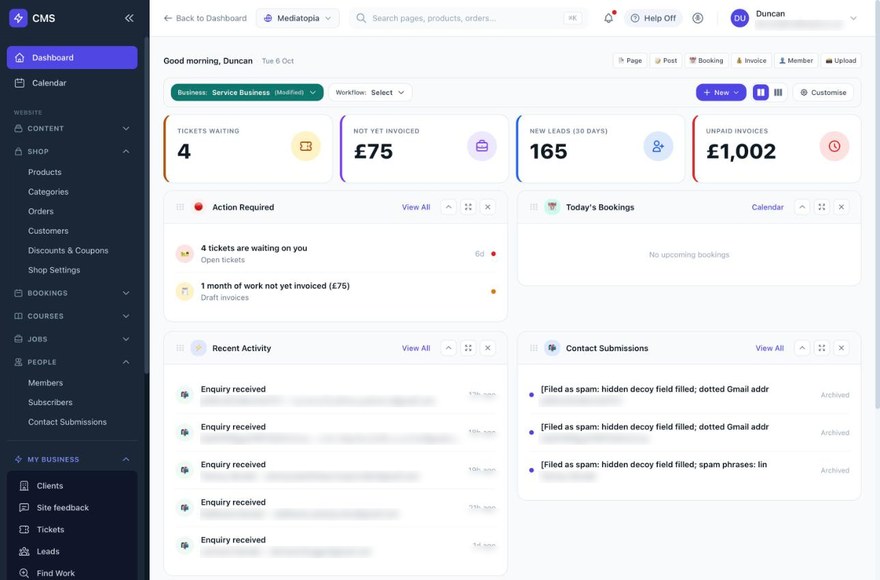Click the Not Yet Invoiced briefcase icon
Viewport: 880px width, 580px height.
[x=482, y=146]
